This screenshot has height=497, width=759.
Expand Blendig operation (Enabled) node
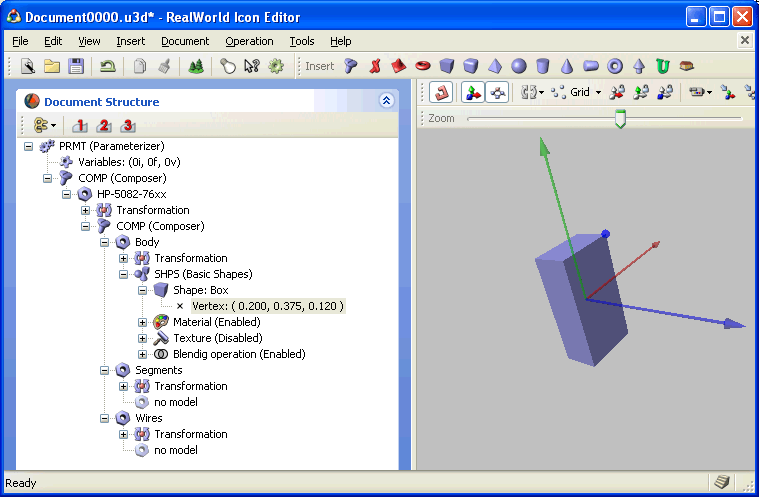click(x=142, y=354)
